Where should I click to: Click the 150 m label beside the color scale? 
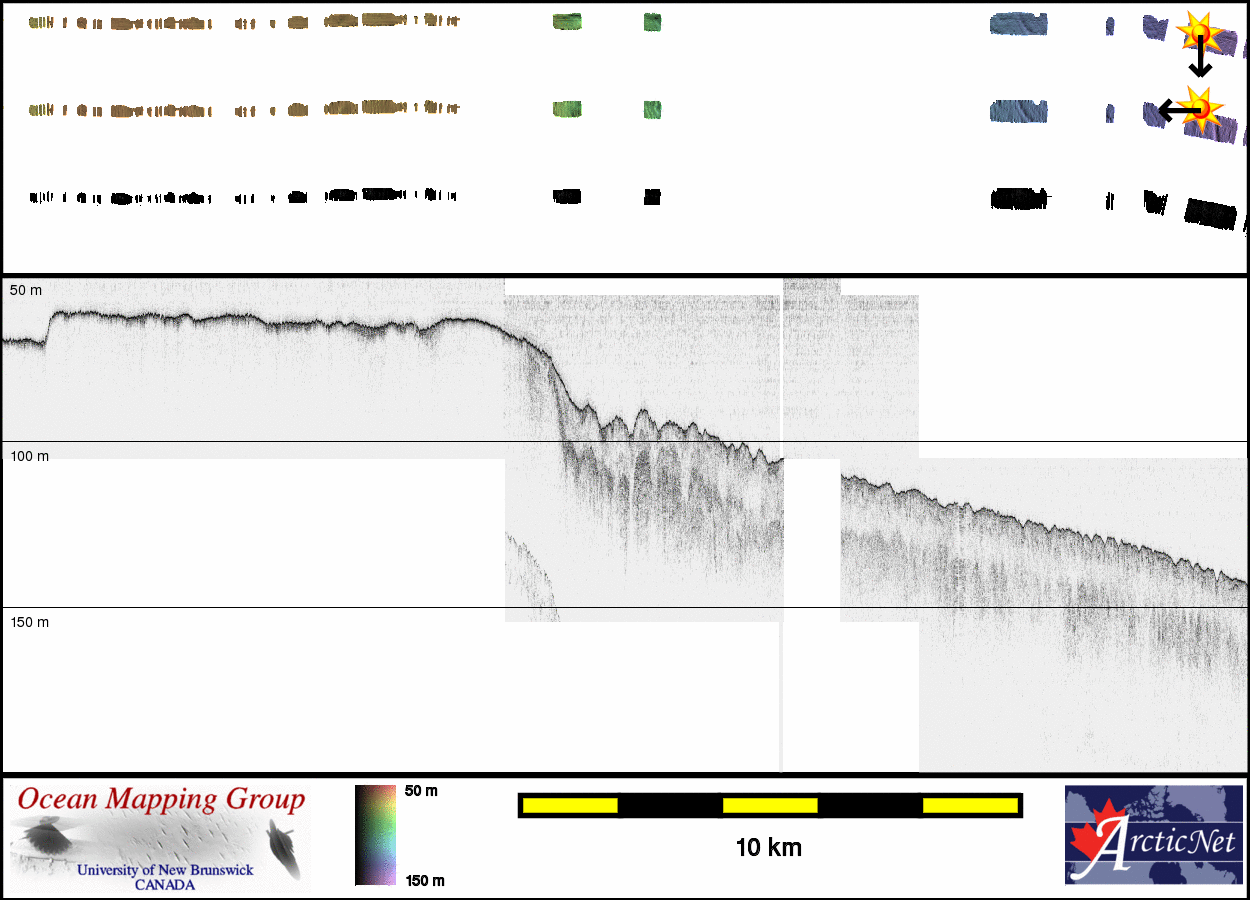point(424,880)
